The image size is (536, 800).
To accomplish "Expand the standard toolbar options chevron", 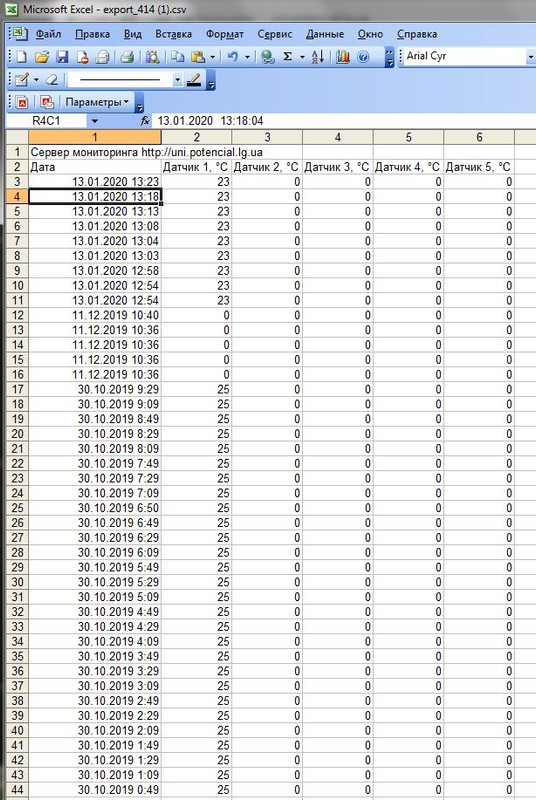I will click(x=389, y=57).
